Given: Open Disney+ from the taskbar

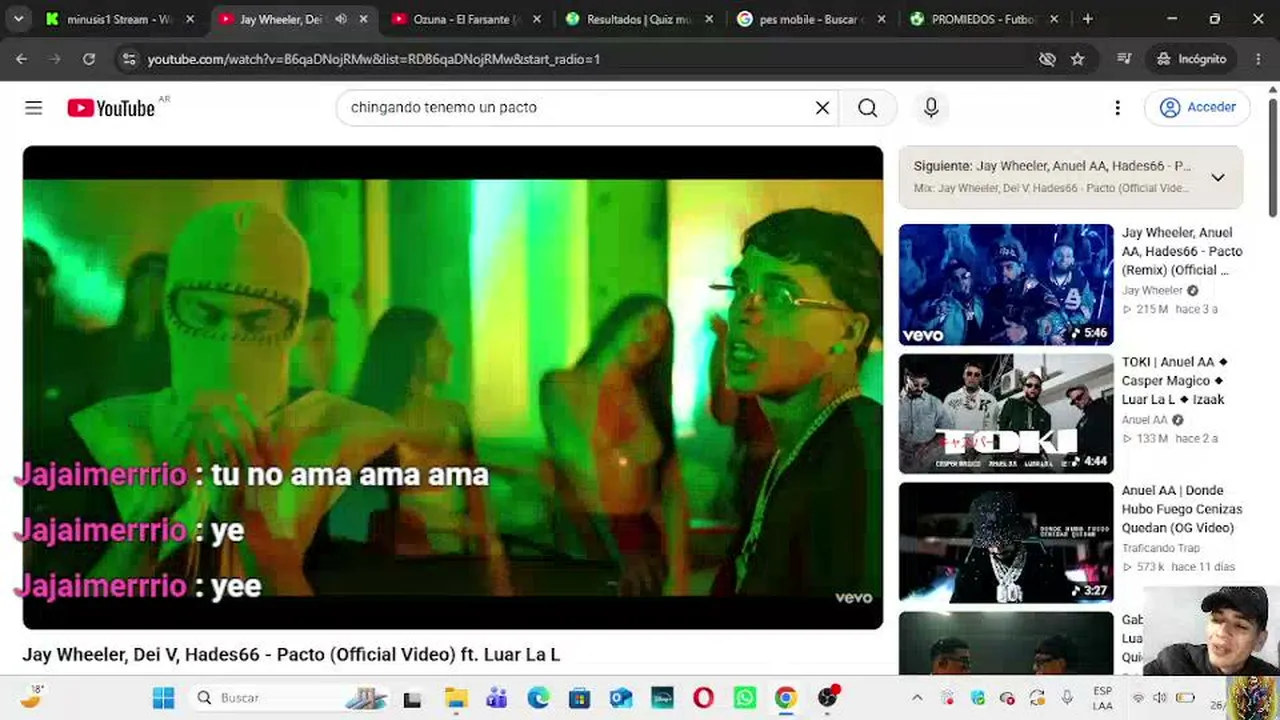Looking at the screenshot, I should pos(662,698).
